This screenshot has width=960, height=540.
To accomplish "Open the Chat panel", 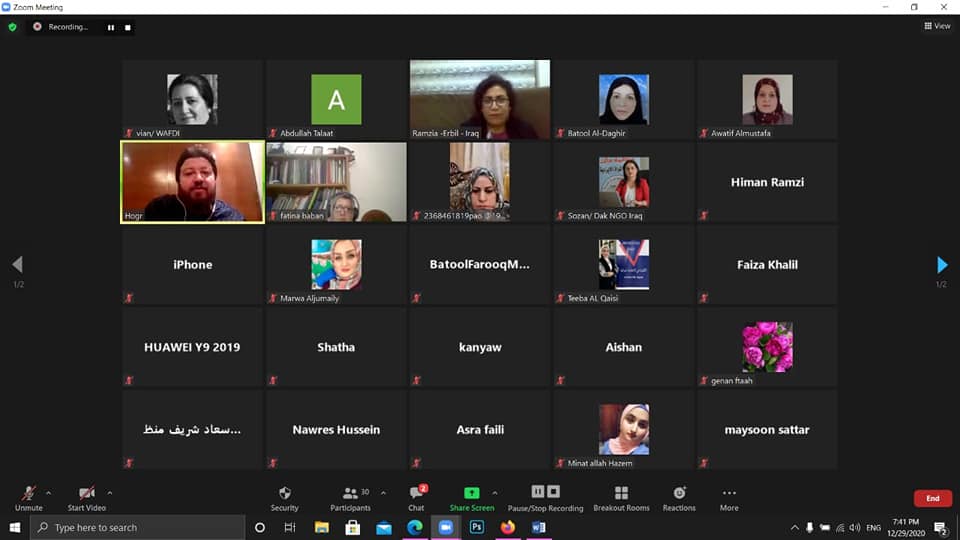I will [x=416, y=497].
